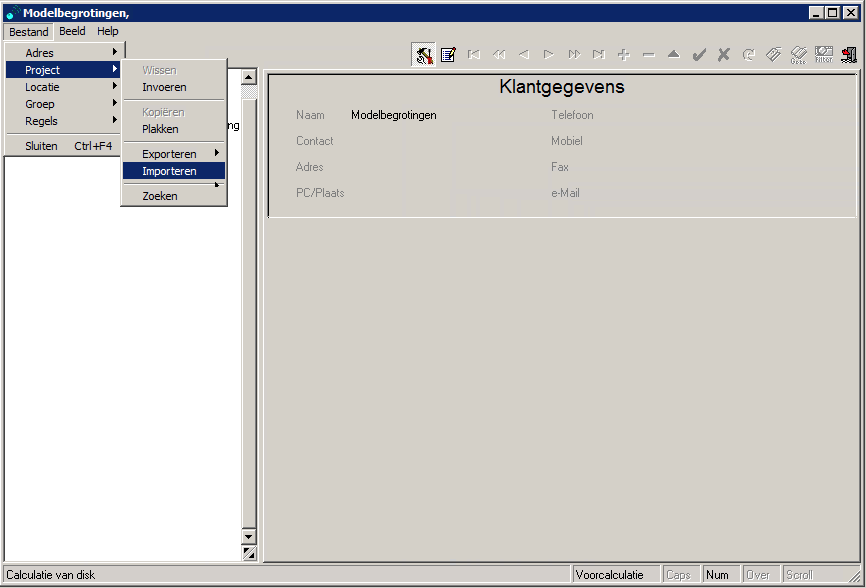Click the next record arrow icon
Screen dimensions: 866x588
pos(548,55)
